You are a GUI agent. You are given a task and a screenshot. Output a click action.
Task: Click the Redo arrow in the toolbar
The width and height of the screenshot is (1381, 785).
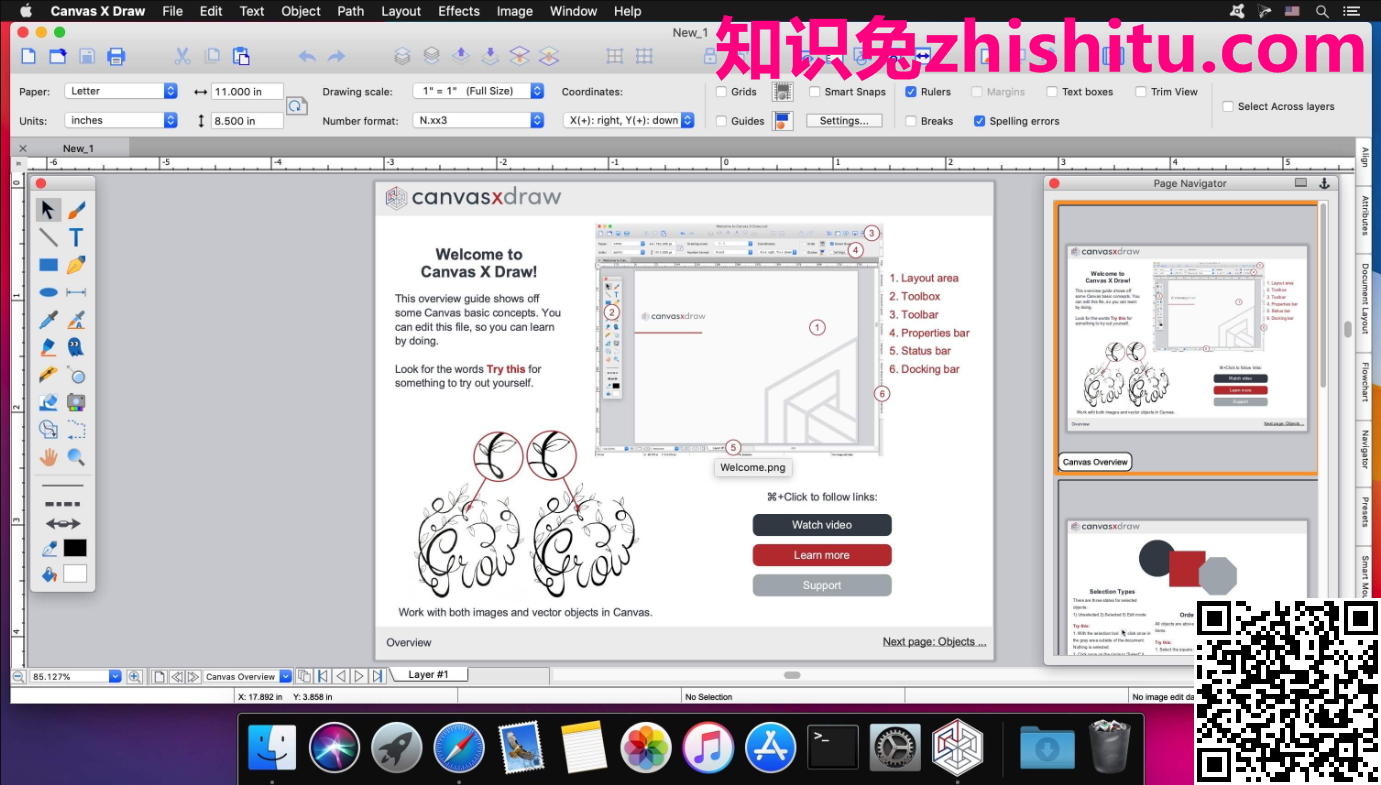(x=337, y=56)
